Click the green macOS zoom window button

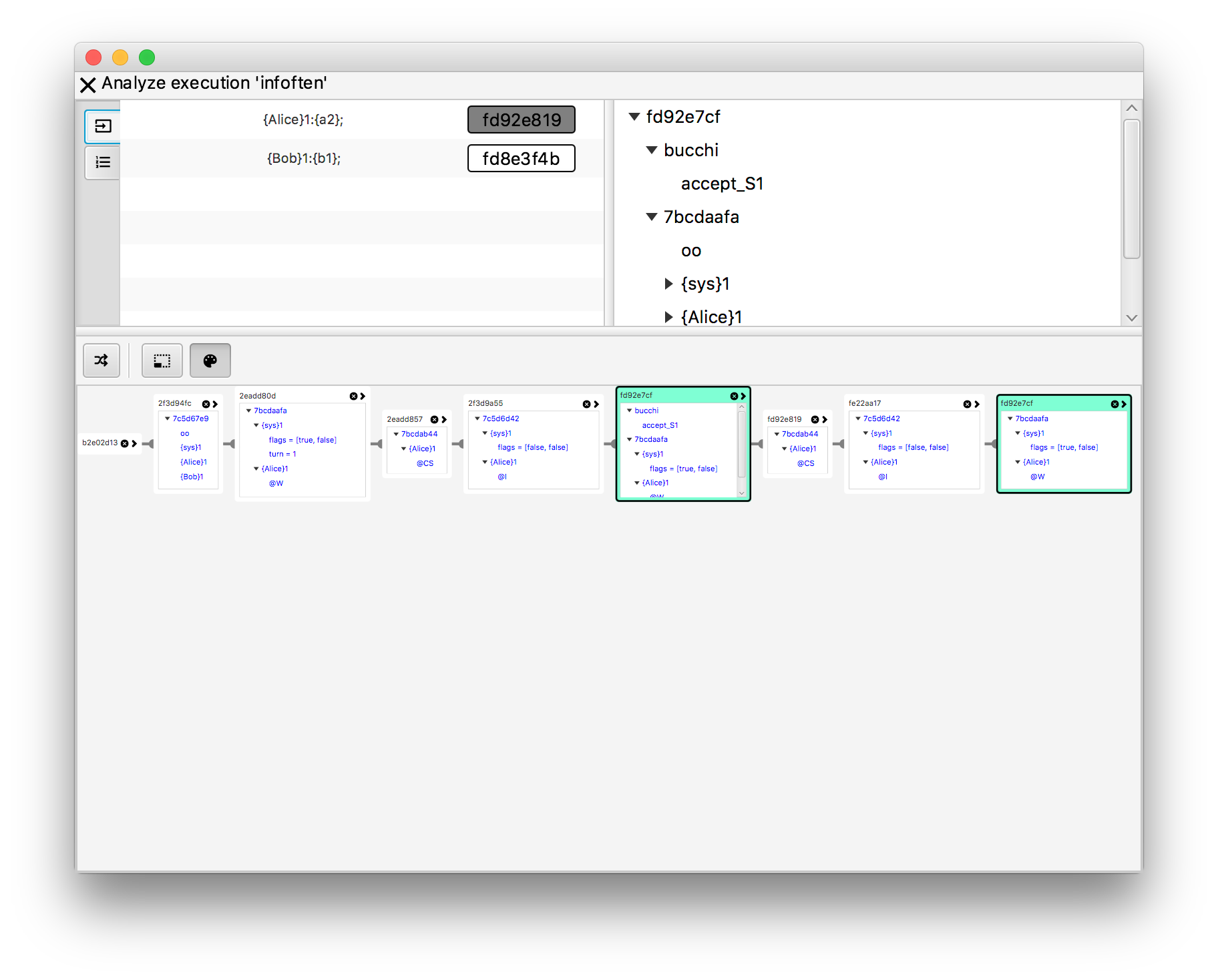pyautogui.click(x=147, y=57)
